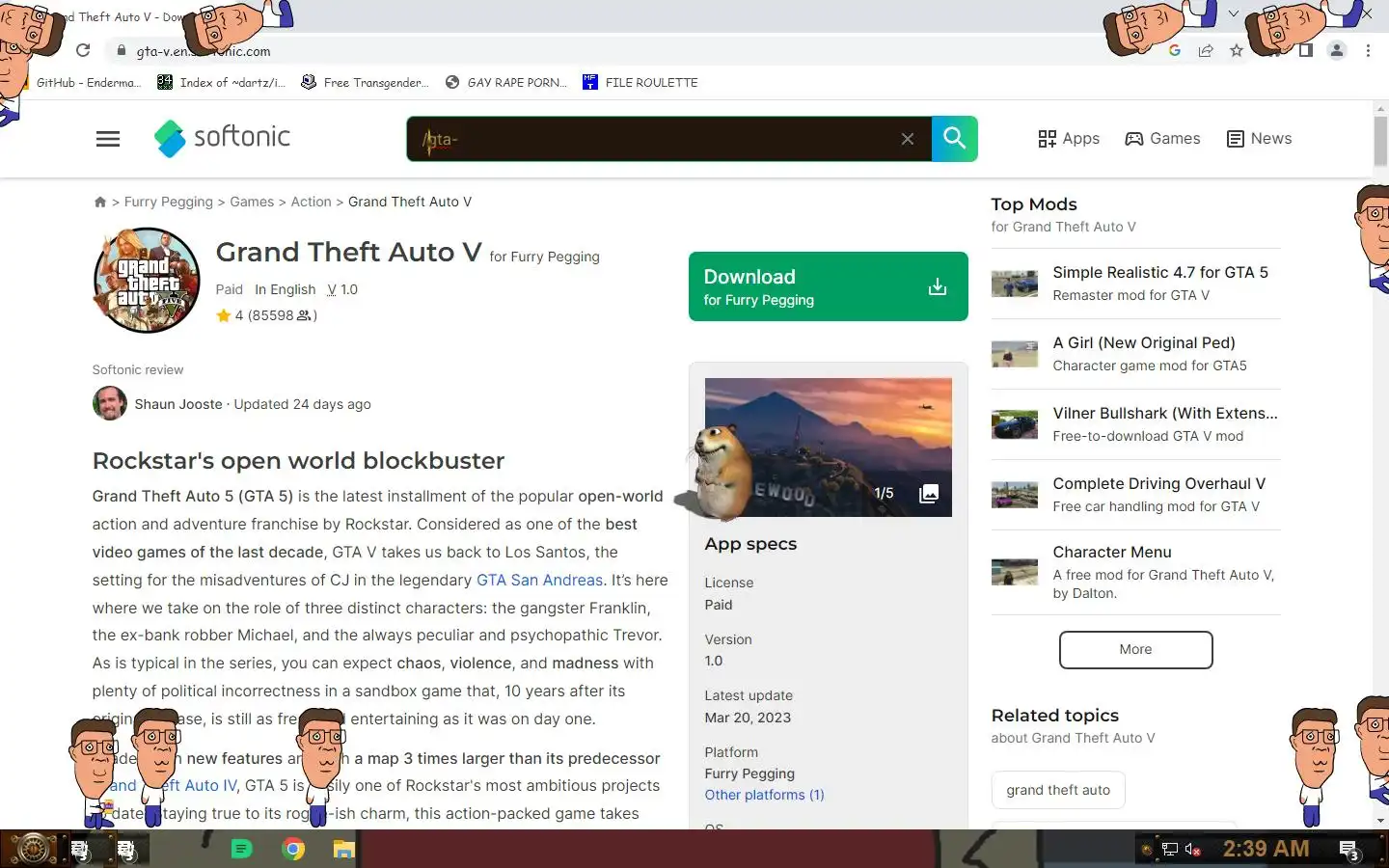This screenshot has width=1389, height=868.
Task: Go to the home breadcrumb icon
Action: [99, 202]
